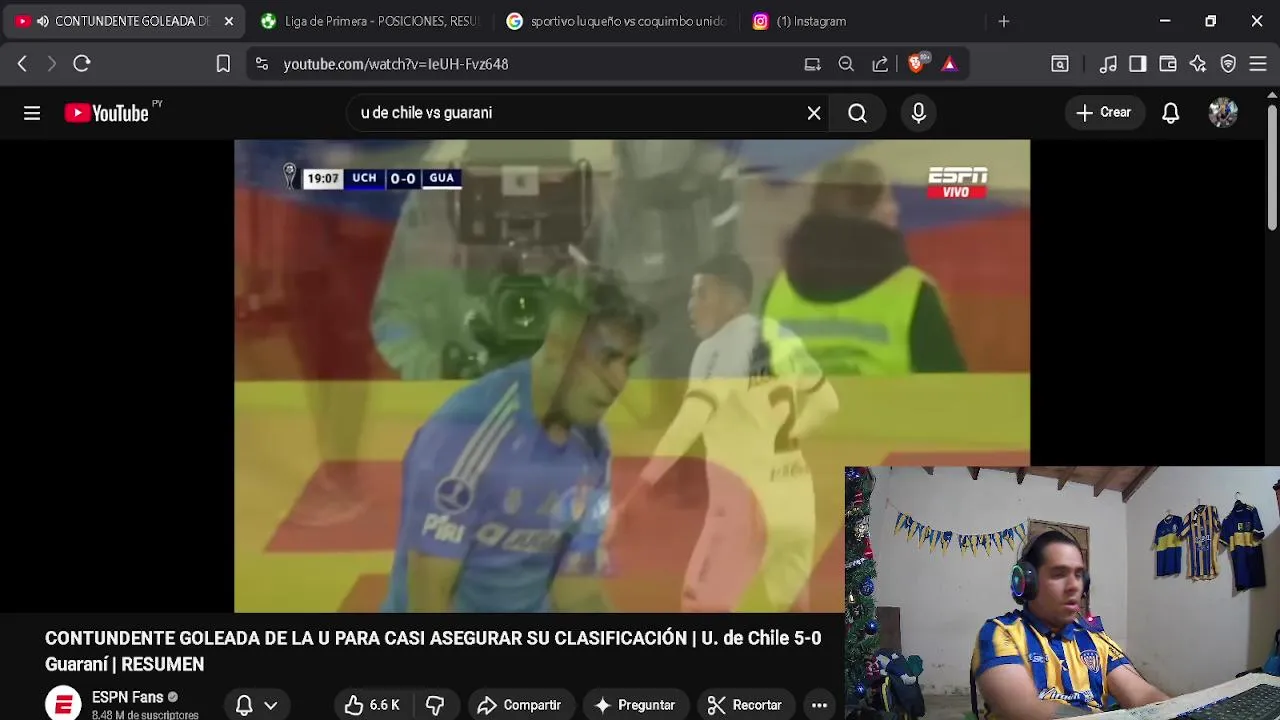
Task: Start voice search with microphone icon
Action: (918, 113)
